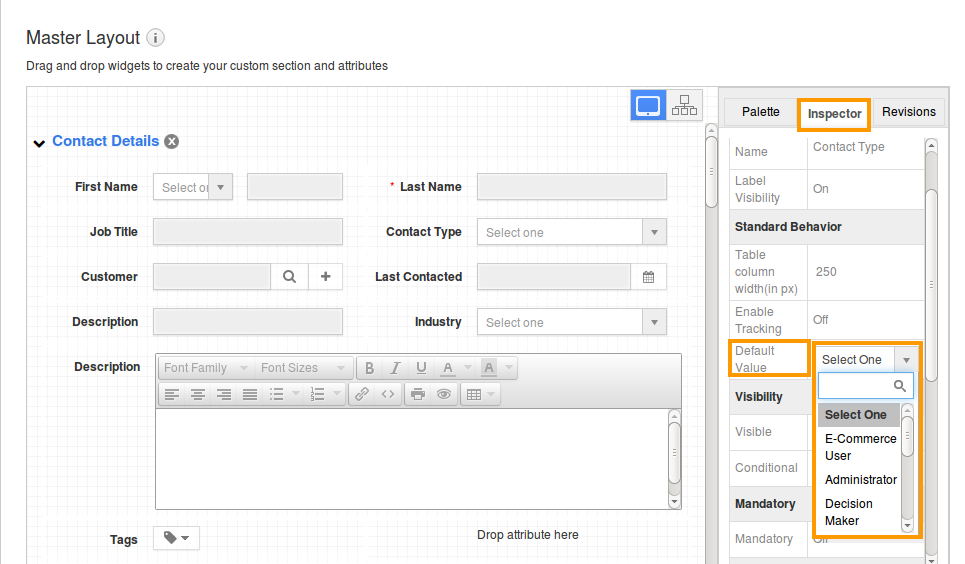Screen dimensions: 965x564
Task: Choose Administrator from default value list
Action: pyautogui.click(x=860, y=480)
